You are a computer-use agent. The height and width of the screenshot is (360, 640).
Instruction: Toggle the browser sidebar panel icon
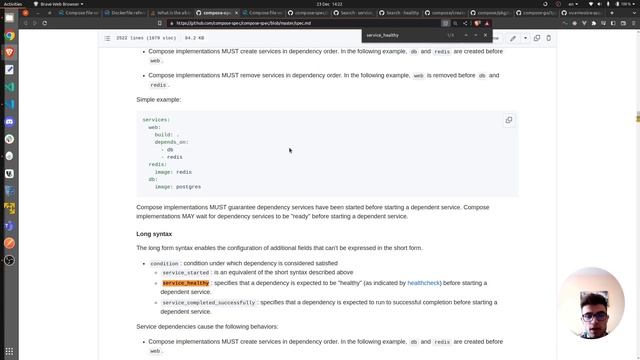click(x=613, y=23)
